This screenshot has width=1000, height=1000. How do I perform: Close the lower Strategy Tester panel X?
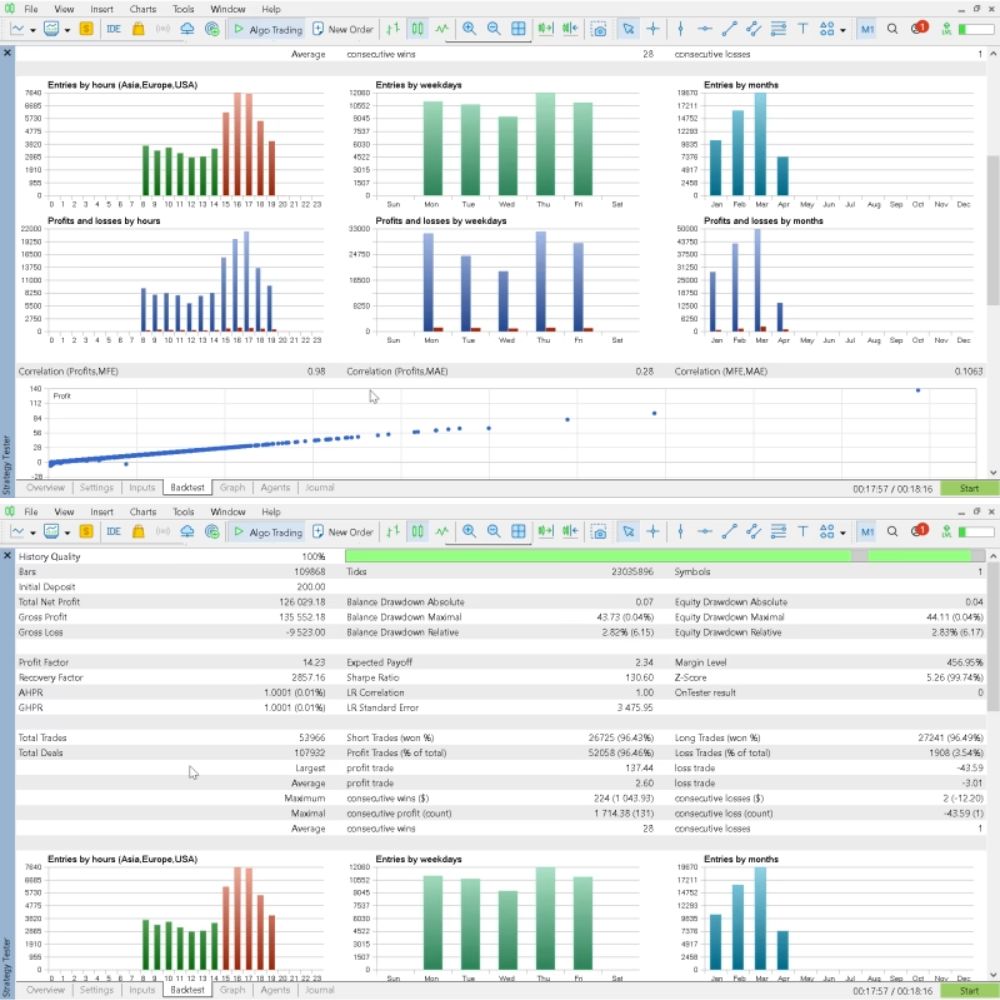(x=7, y=555)
